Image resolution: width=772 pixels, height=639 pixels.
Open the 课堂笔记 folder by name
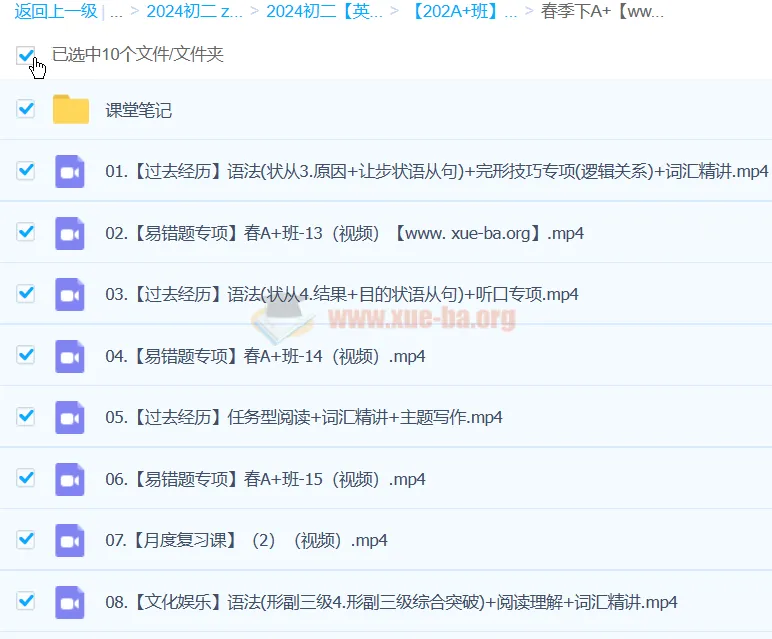(x=139, y=110)
